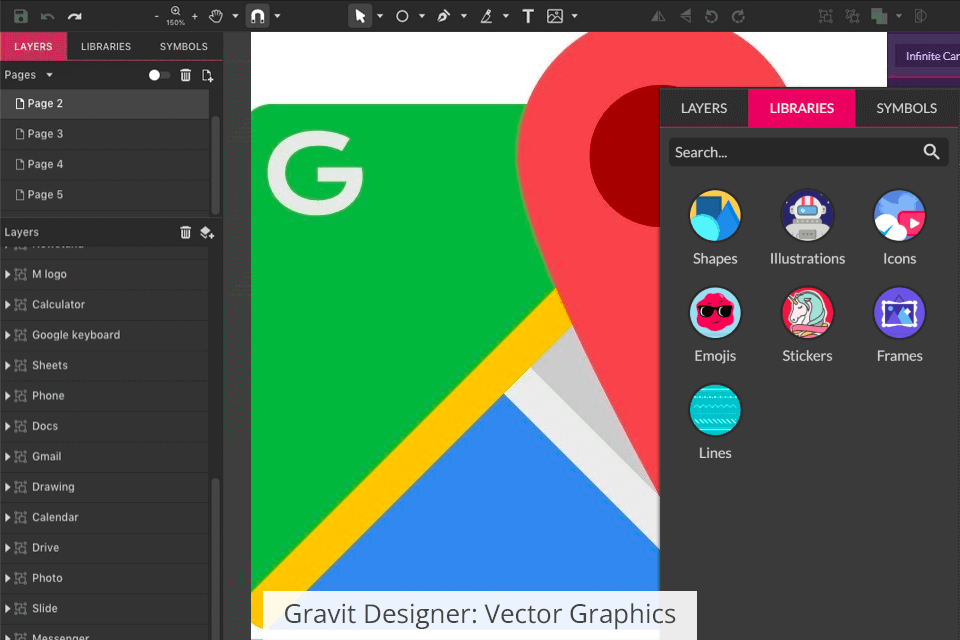Select Page 4 in pages list

coord(105,164)
